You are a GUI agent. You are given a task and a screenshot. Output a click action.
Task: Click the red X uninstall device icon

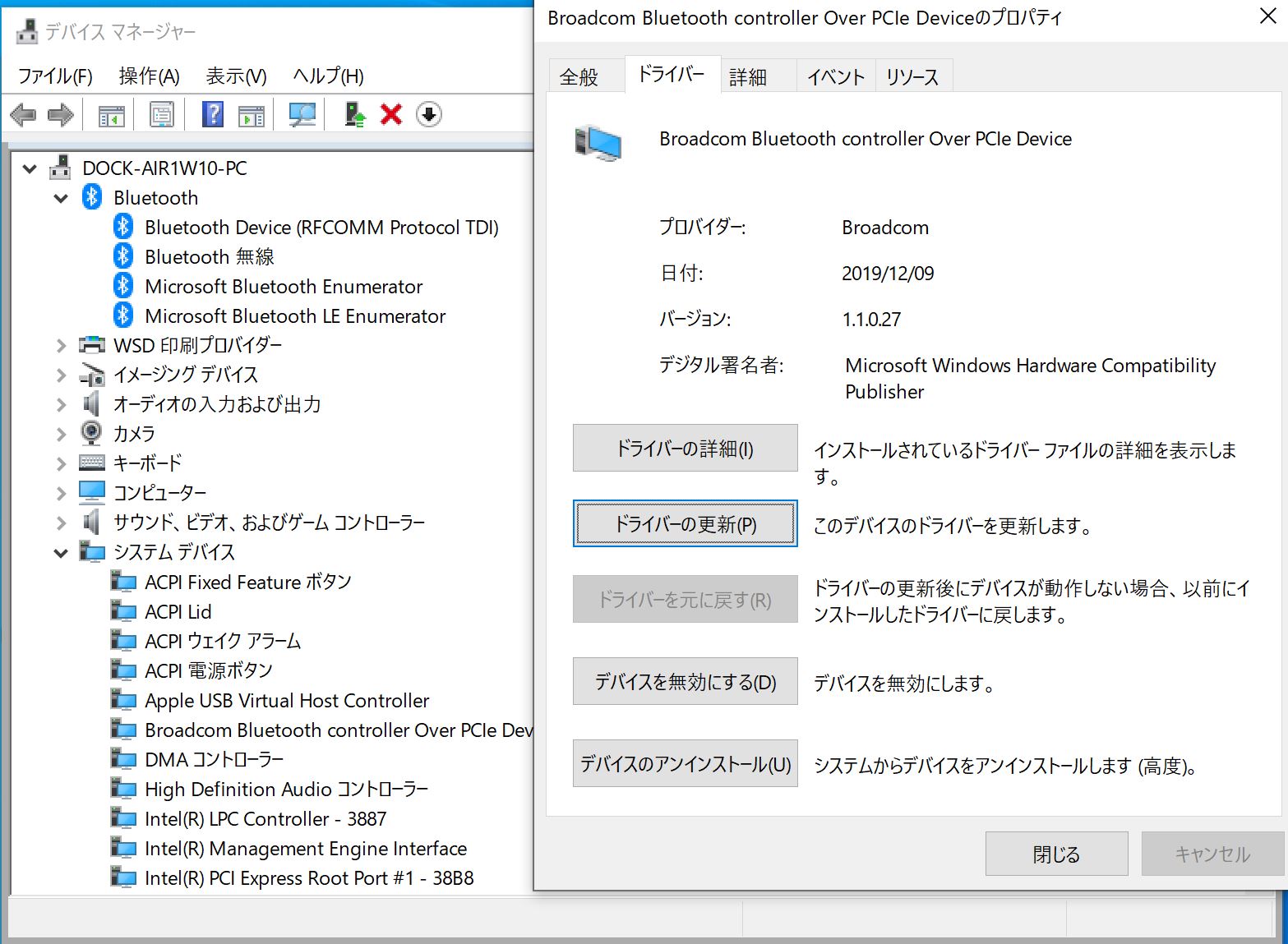pos(391,115)
